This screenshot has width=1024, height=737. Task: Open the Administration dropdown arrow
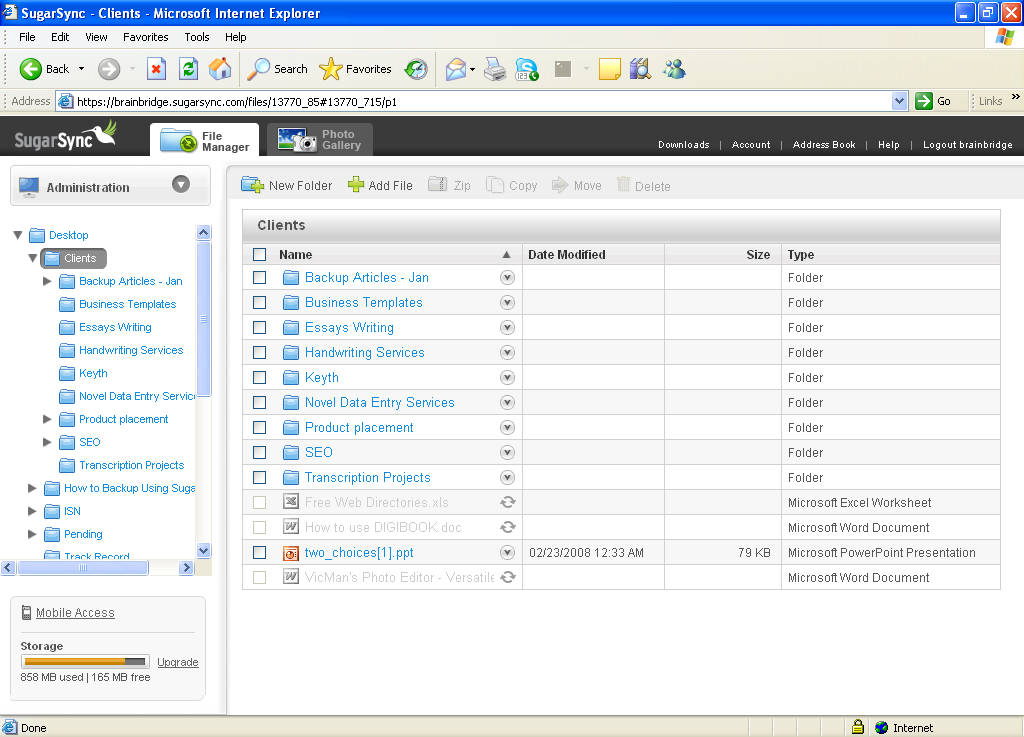point(181,184)
